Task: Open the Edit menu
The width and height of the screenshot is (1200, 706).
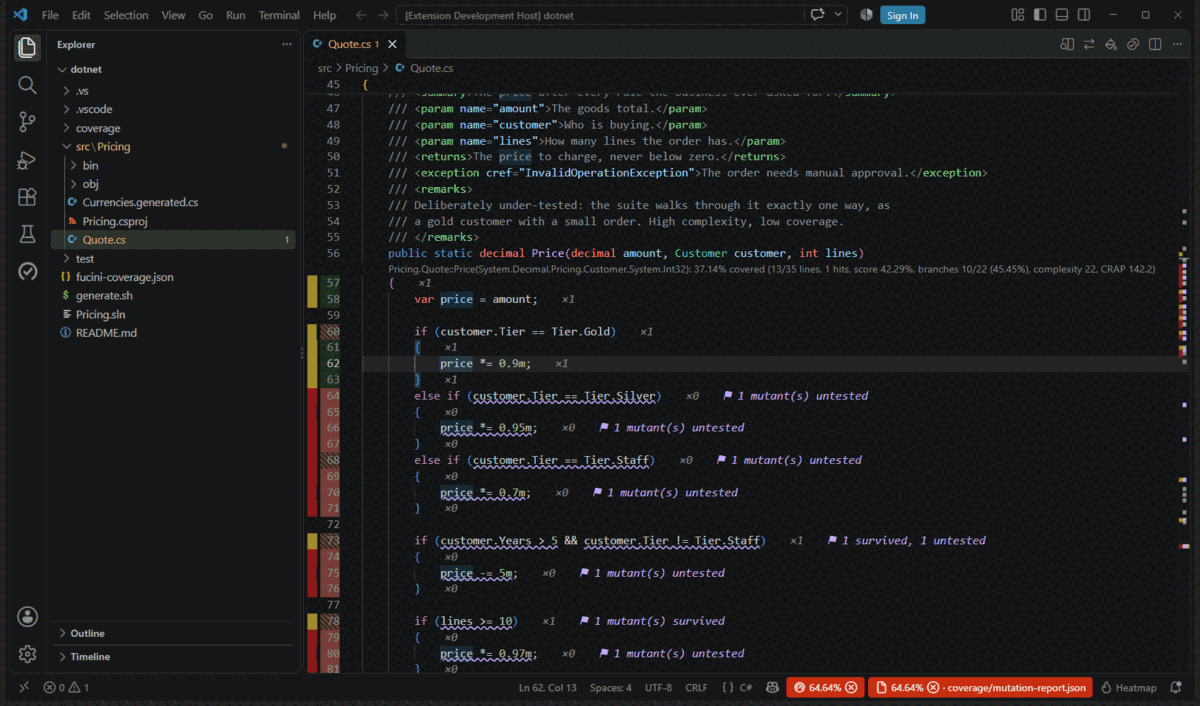Action: (81, 15)
